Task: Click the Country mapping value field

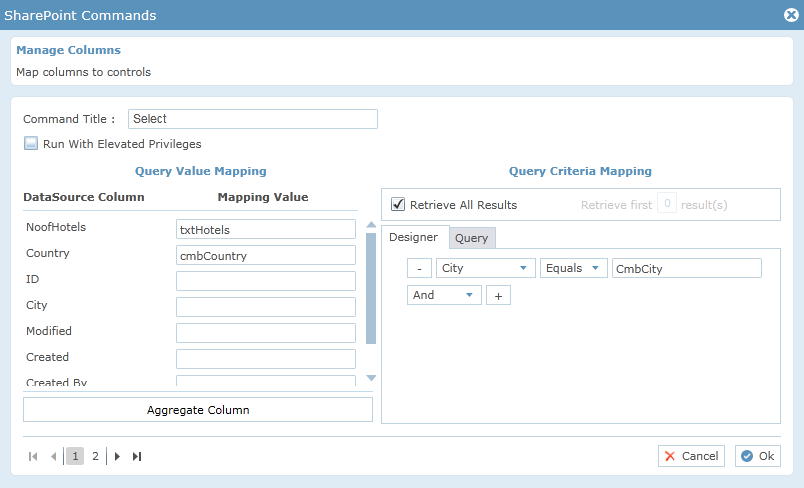Action: [266, 255]
